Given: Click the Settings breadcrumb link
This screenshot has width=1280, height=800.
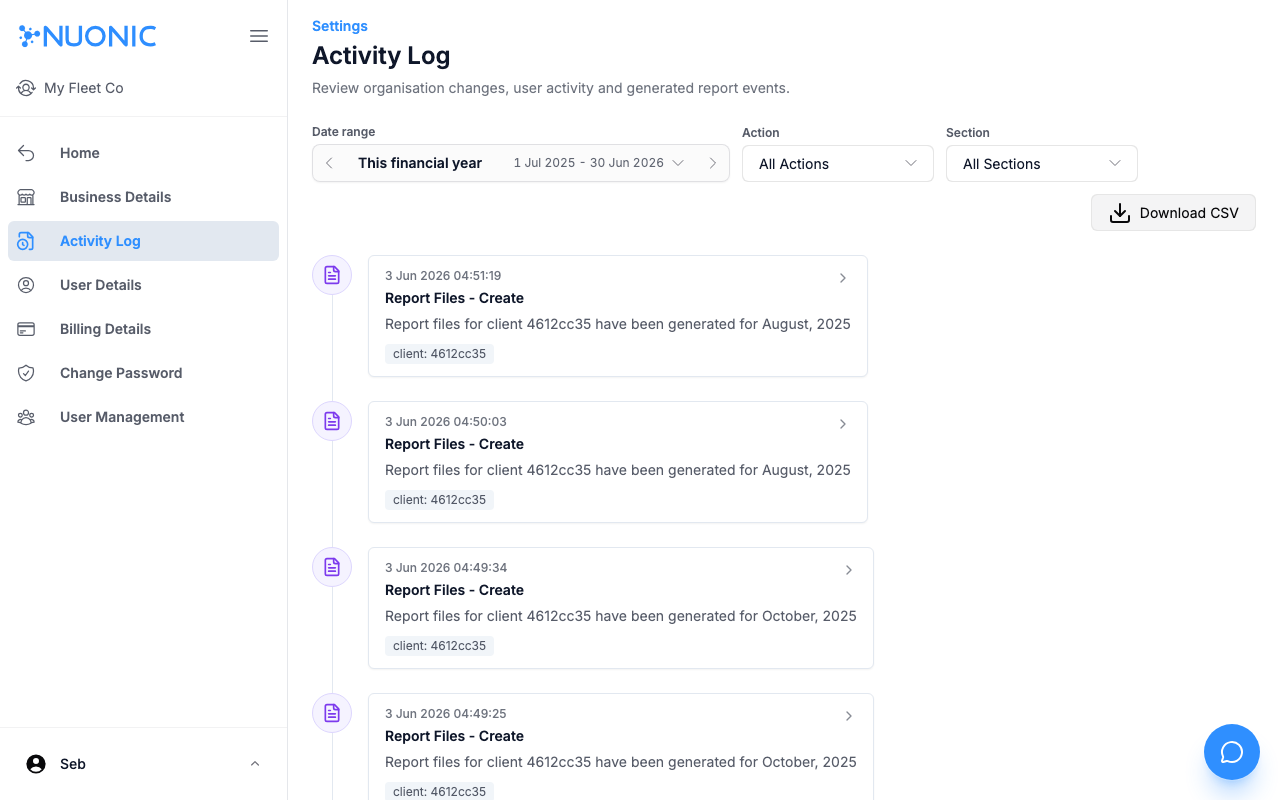Looking at the screenshot, I should (340, 26).
